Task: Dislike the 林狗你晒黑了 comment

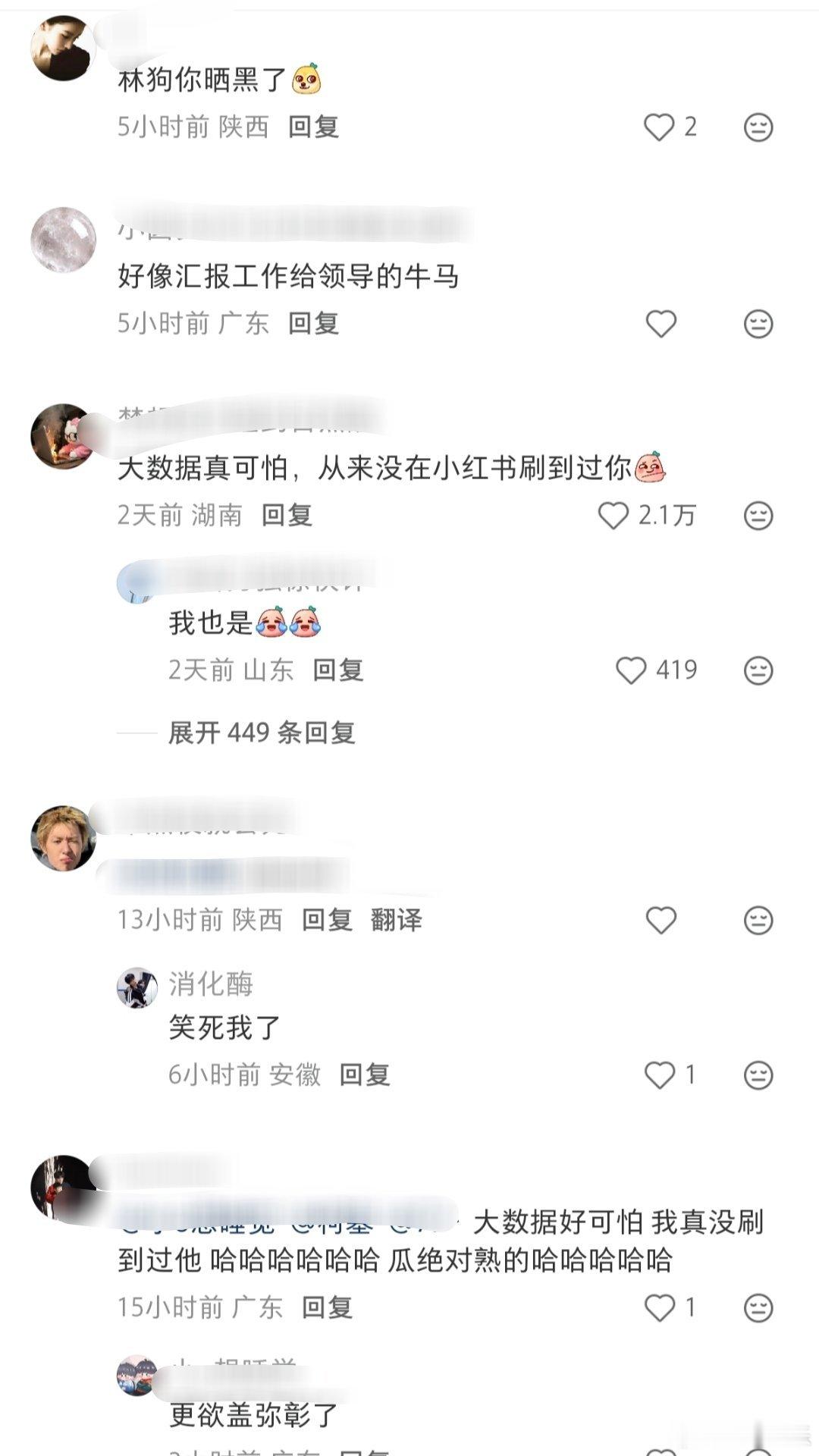Action: tap(758, 127)
